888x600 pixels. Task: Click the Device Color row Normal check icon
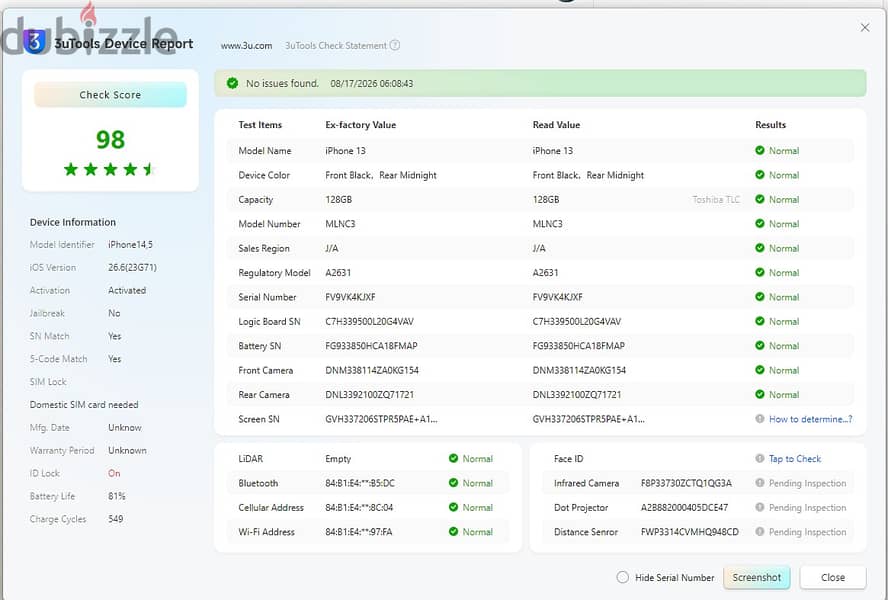[760, 175]
